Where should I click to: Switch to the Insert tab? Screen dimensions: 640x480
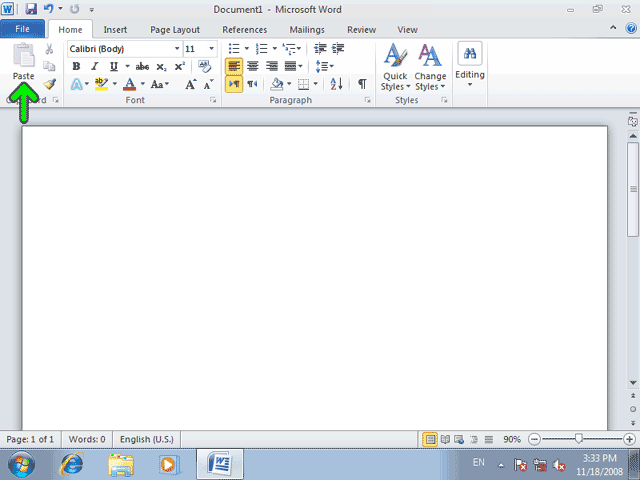pyautogui.click(x=115, y=30)
